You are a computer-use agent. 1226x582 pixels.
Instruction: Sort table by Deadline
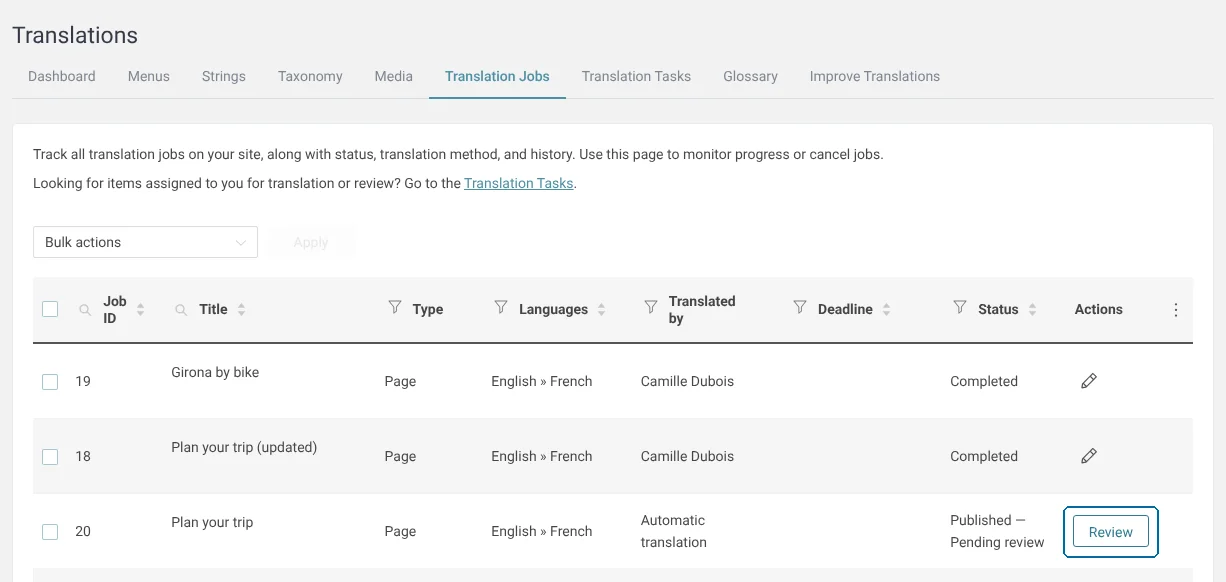[887, 310]
